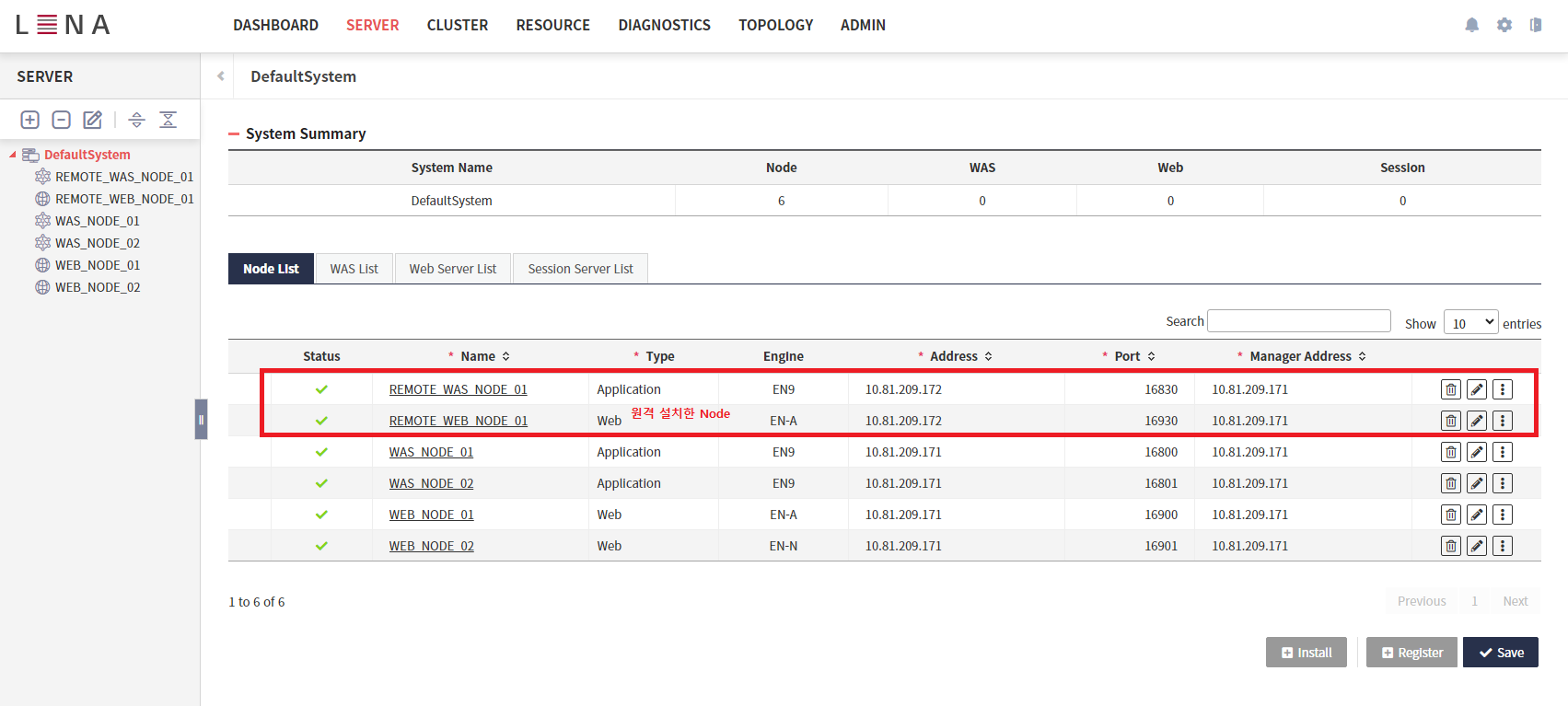This screenshot has height=706, width=1568.
Task: Collapse the DefaultSystem tree node
Action: pos(13,155)
